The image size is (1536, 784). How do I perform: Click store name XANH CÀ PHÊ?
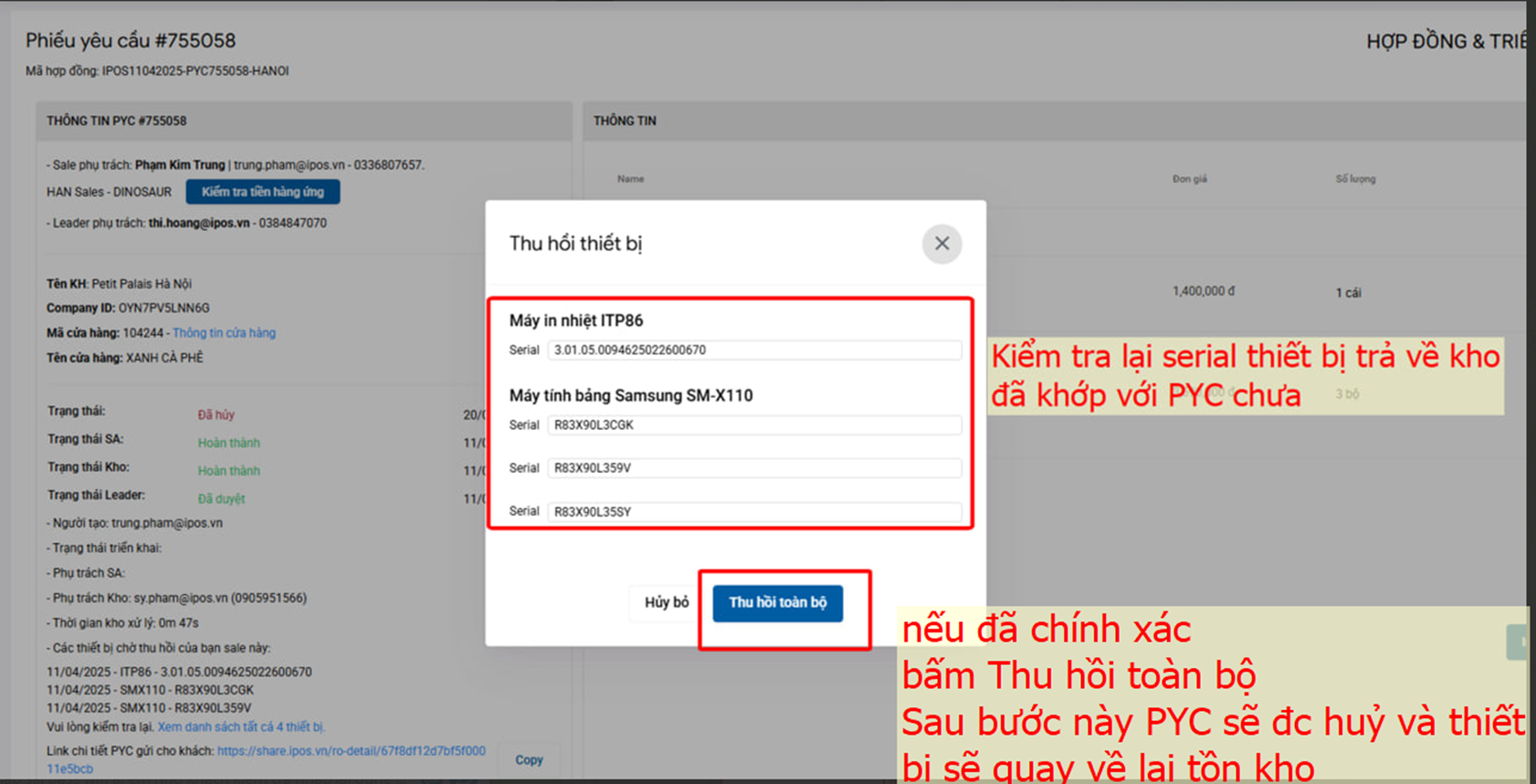point(164,358)
